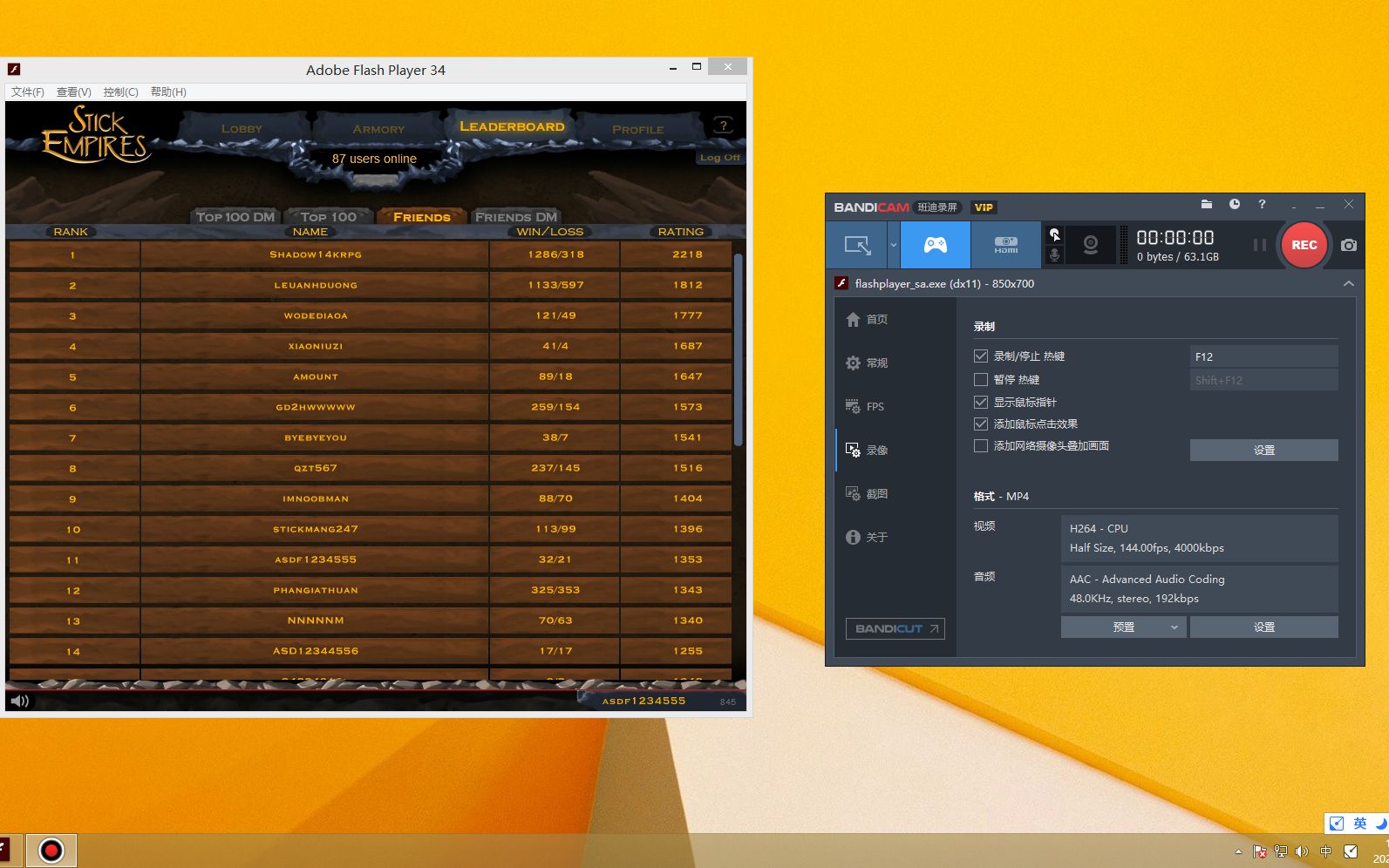This screenshot has height=868, width=1389.
Task: Click Stick Empires help question mark icon
Action: (x=723, y=125)
